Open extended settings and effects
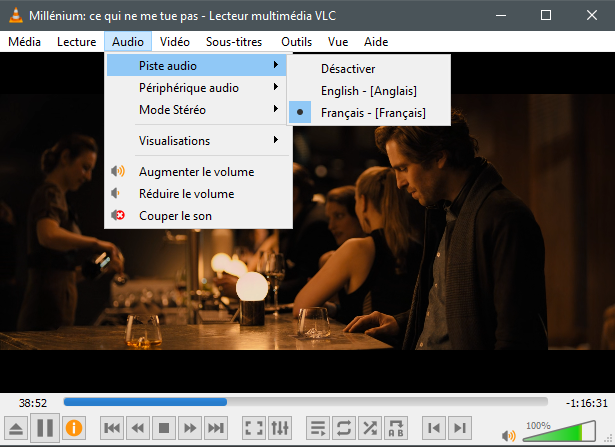This screenshot has height=447, width=615. [x=280, y=428]
